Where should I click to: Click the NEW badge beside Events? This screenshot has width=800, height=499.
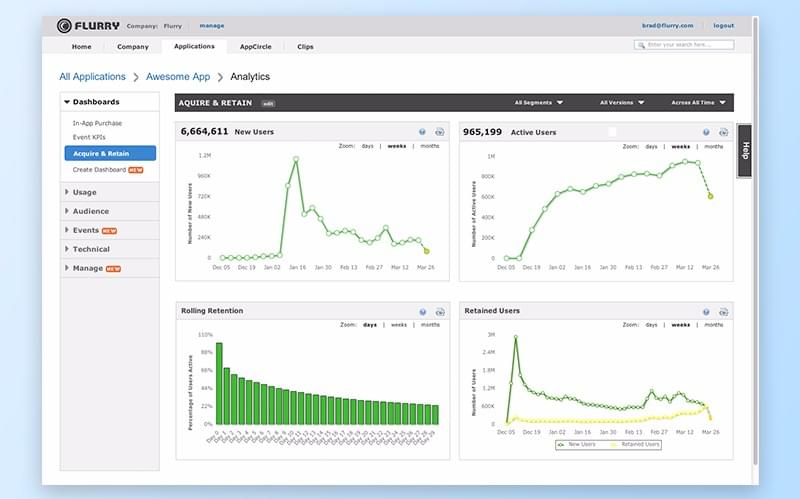click(x=109, y=231)
